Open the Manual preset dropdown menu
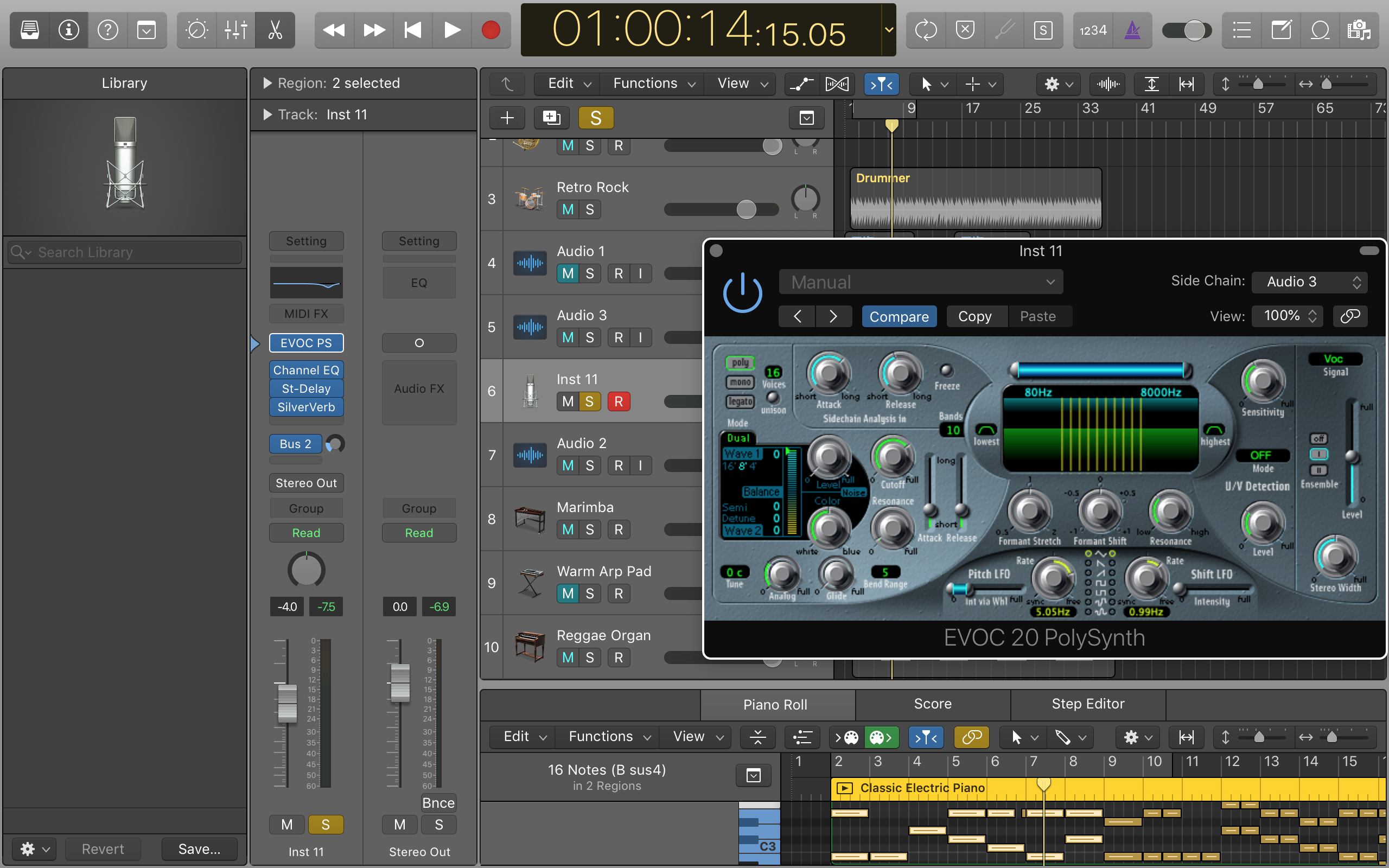Image resolution: width=1389 pixels, height=868 pixels. tap(921, 282)
